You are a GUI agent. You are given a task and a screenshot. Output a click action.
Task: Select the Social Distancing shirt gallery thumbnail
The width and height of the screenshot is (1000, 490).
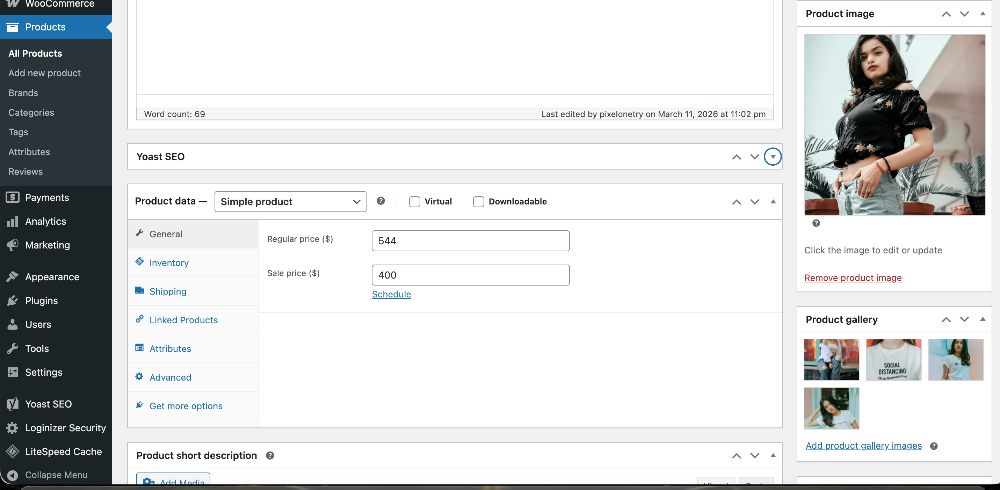893,360
